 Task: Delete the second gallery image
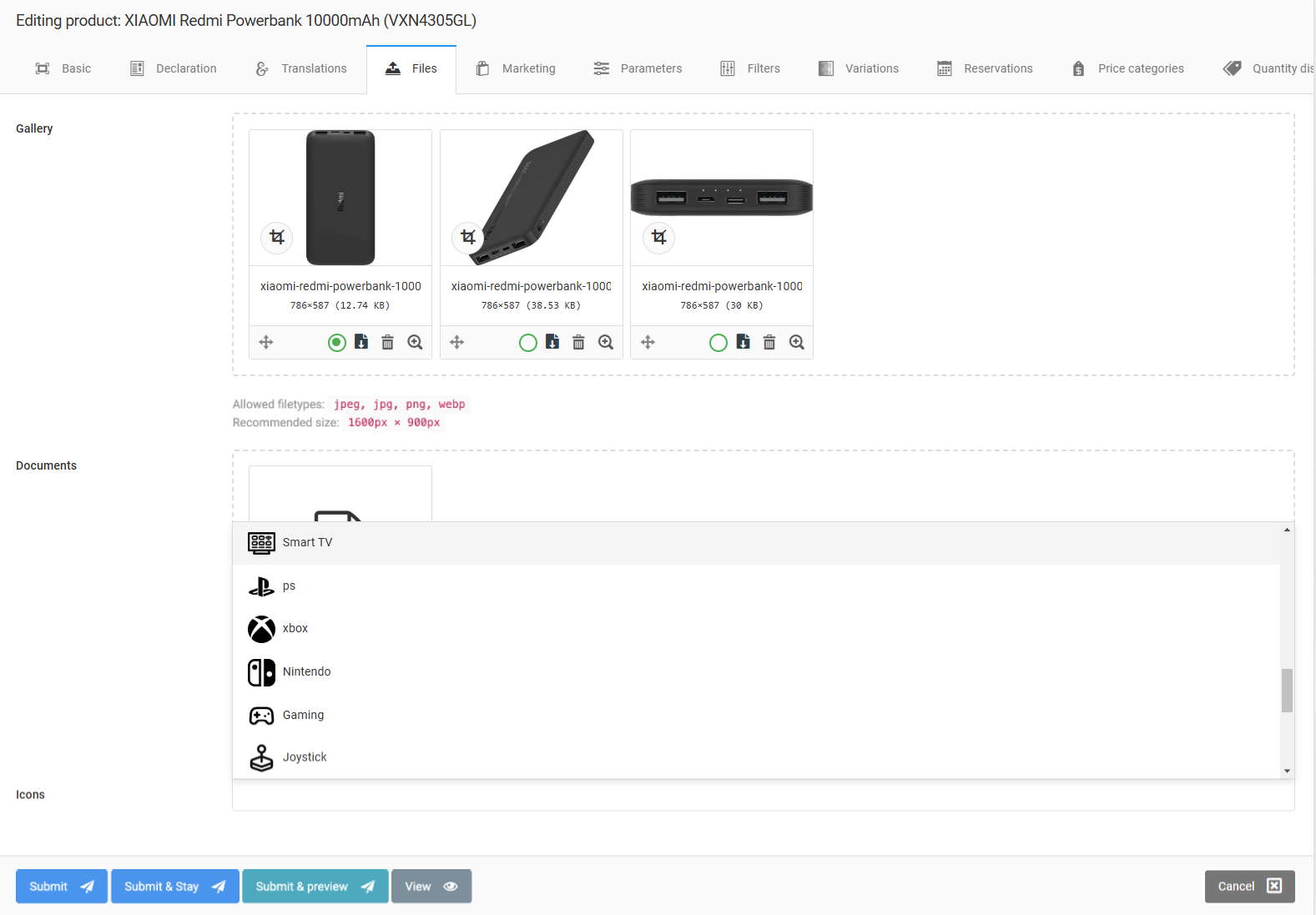click(578, 342)
